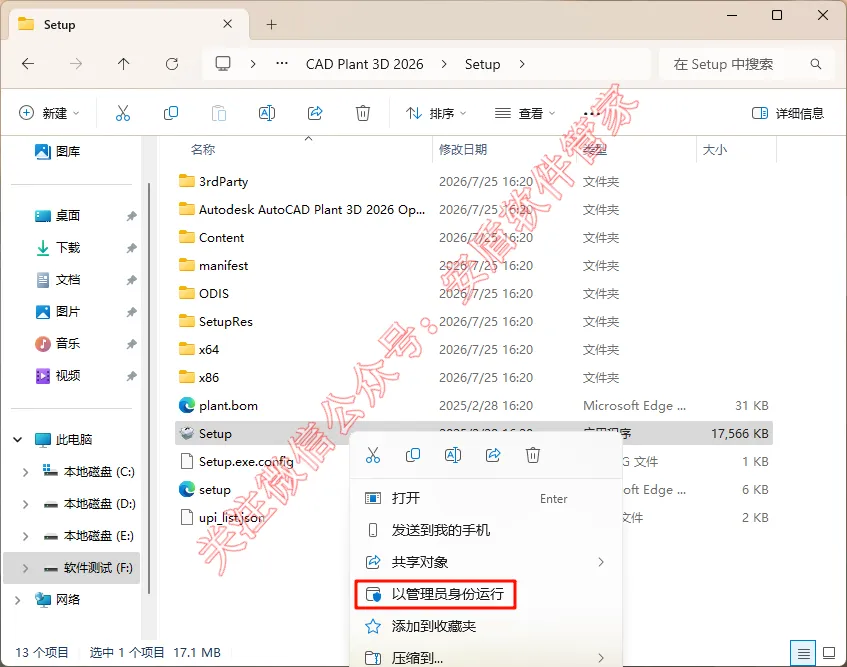
Task: Open the 新建 dropdown
Action: tap(49, 113)
